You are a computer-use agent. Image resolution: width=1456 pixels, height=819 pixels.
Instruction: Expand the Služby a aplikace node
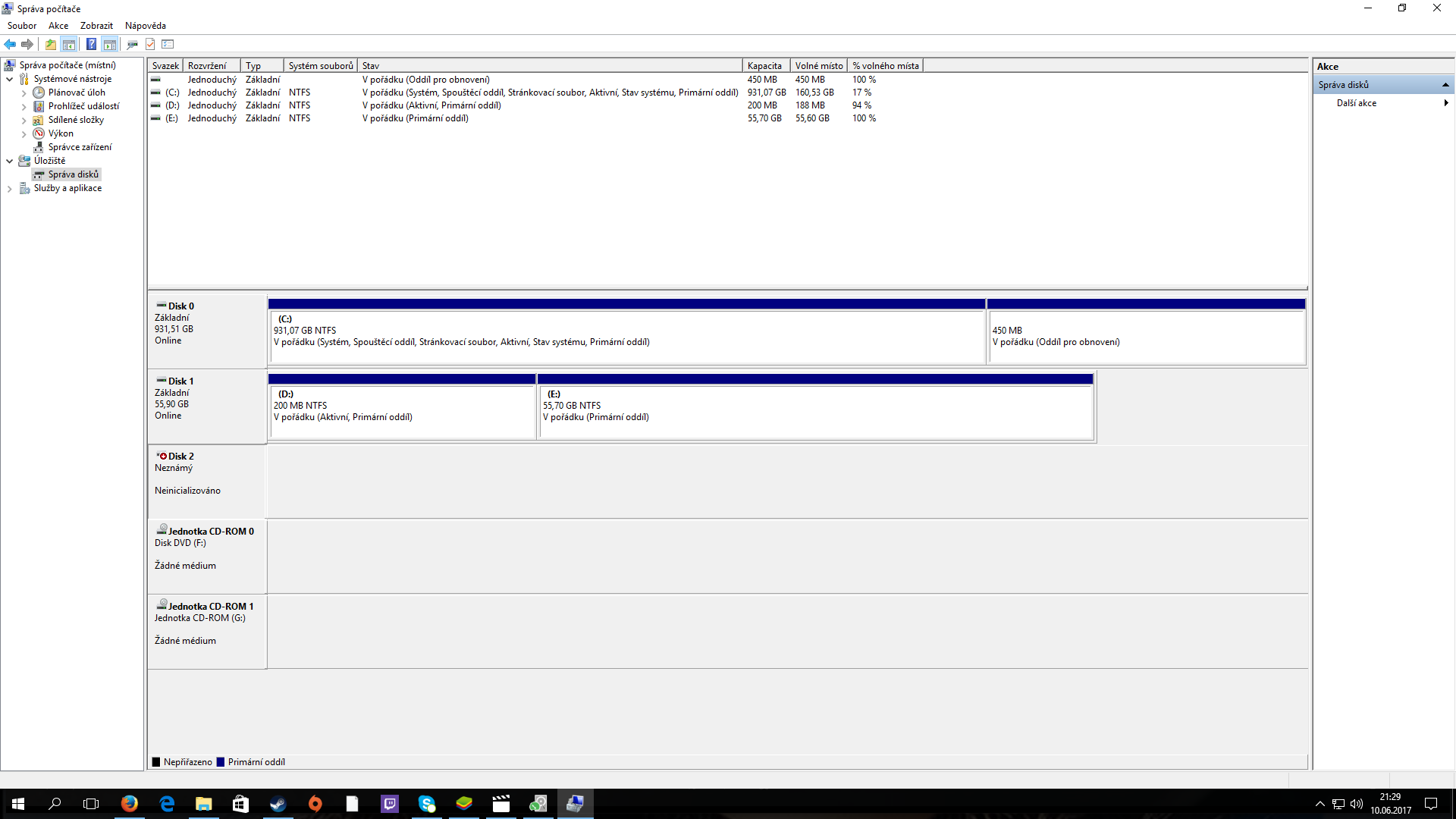click(x=9, y=189)
